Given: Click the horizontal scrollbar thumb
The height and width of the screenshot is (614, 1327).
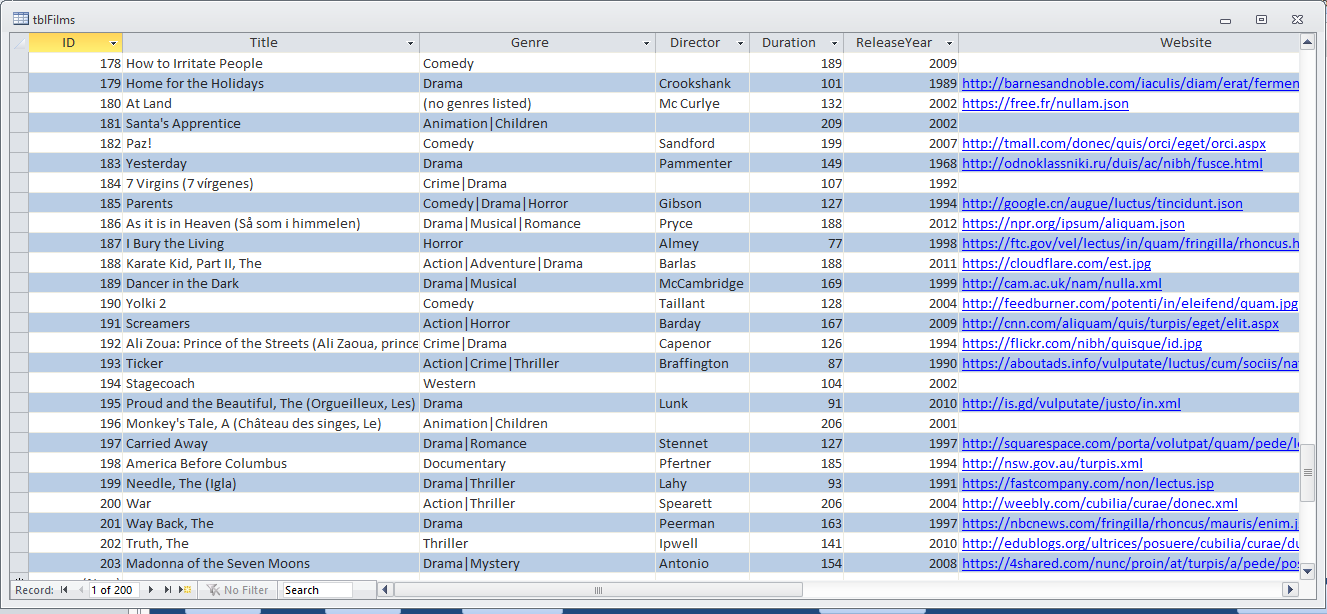Looking at the screenshot, I should point(598,590).
